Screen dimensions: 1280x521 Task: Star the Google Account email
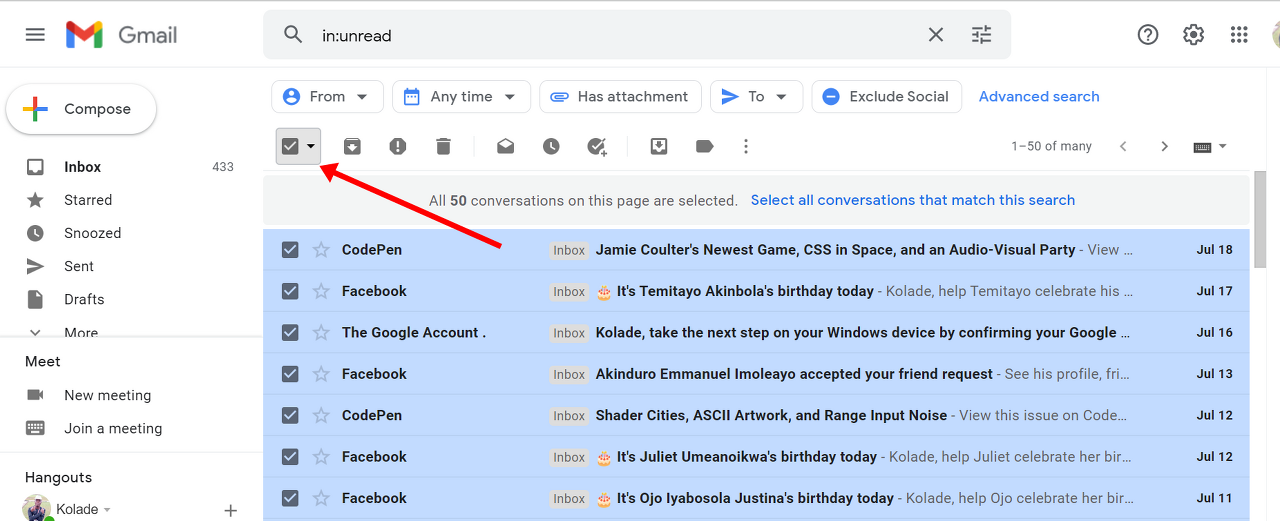pyautogui.click(x=321, y=332)
